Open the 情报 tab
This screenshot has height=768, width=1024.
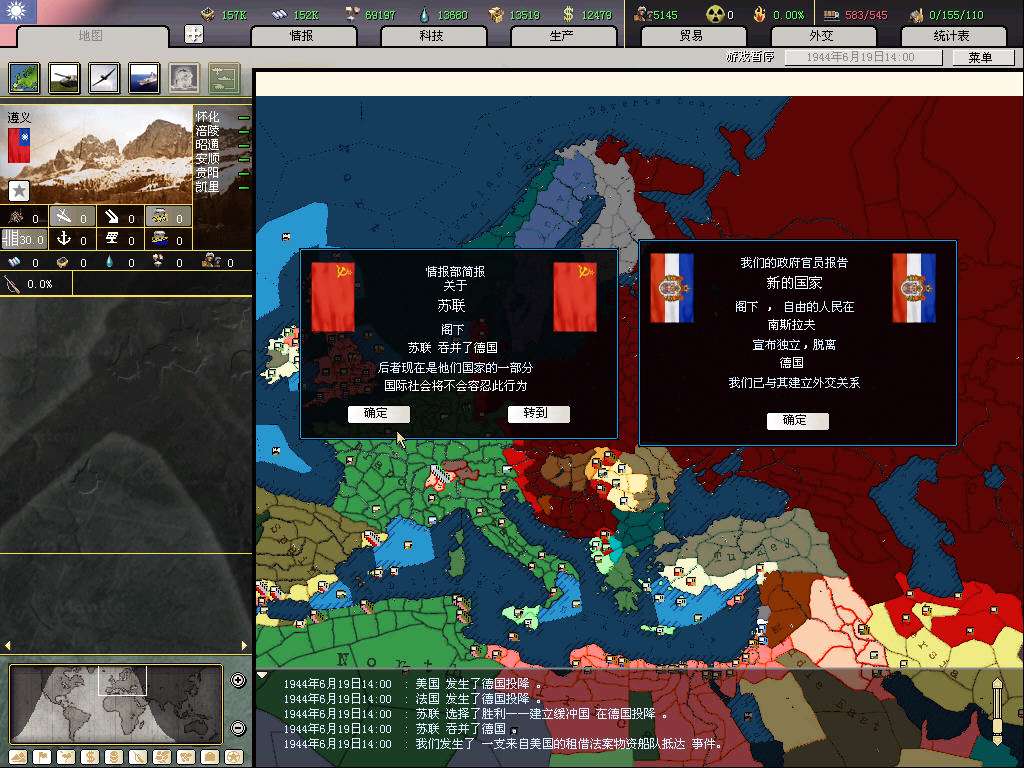click(x=302, y=36)
